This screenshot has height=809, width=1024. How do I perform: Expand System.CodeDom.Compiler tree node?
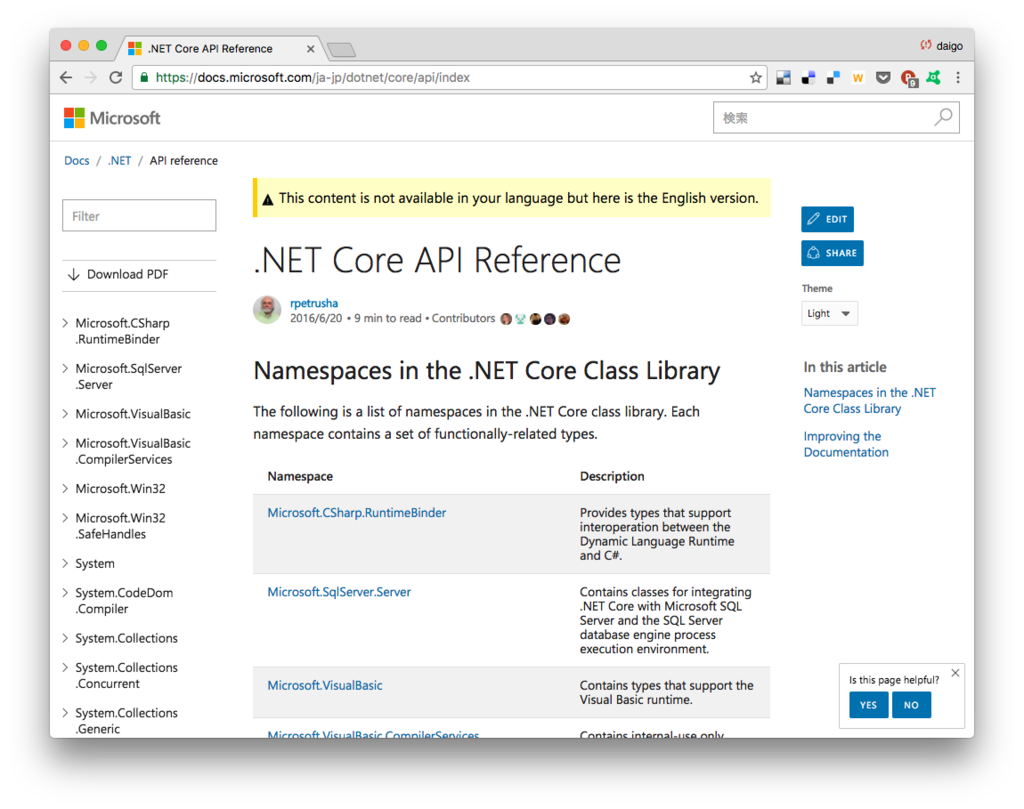65,592
